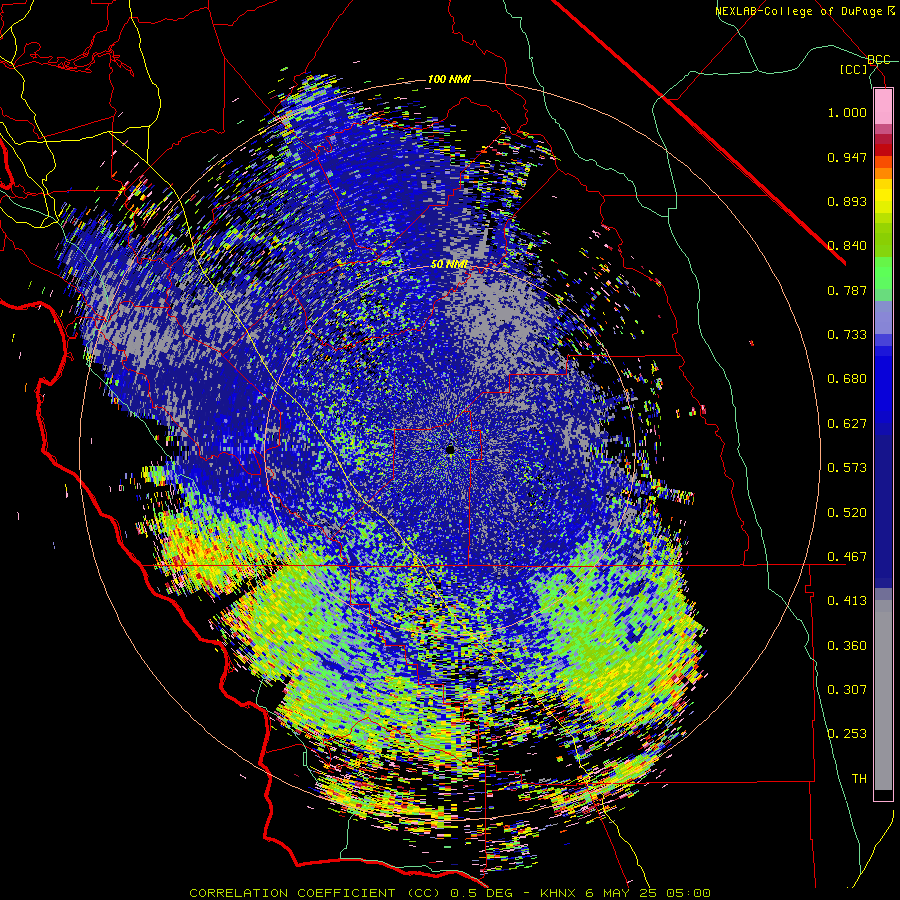Image resolution: width=900 pixels, height=900 pixels.
Task: Click the Correlation Coefficient caption at the bottom
Action: coord(450,893)
